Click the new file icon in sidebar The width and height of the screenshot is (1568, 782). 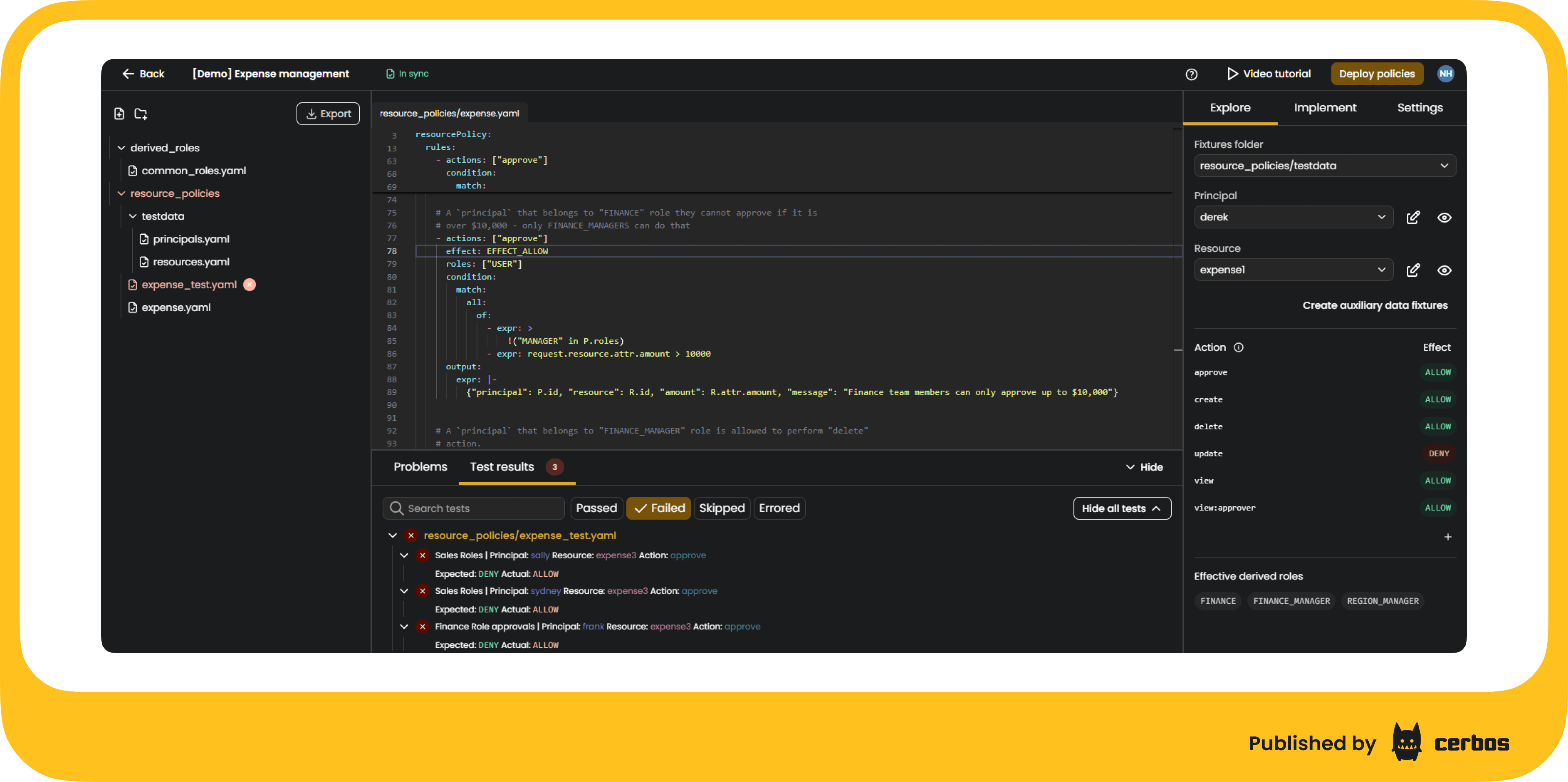point(119,114)
